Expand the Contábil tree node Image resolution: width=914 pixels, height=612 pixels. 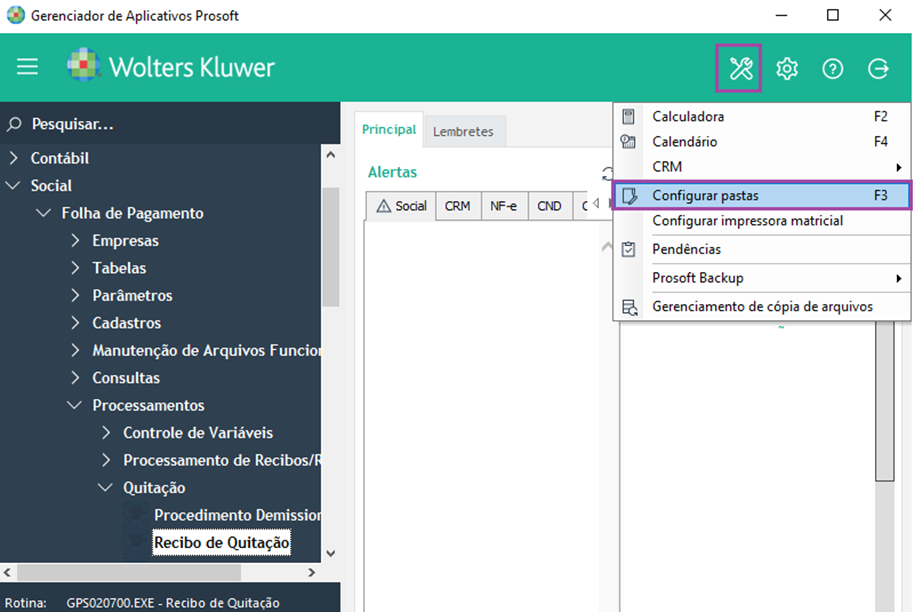[14, 157]
